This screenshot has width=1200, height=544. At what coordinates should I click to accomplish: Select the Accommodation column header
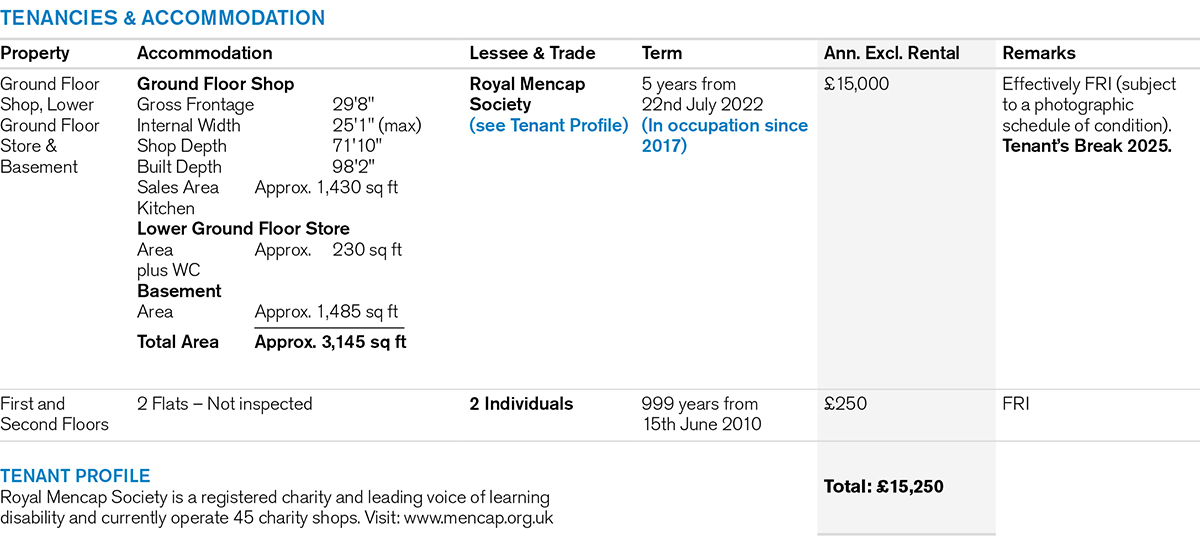coord(204,54)
